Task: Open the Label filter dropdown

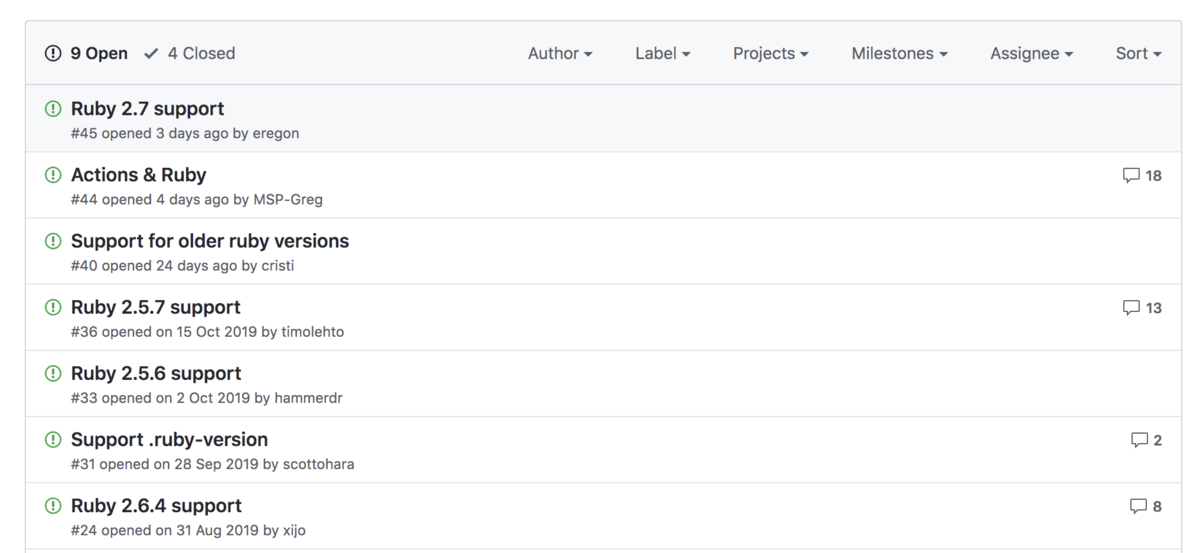Action: 663,53
